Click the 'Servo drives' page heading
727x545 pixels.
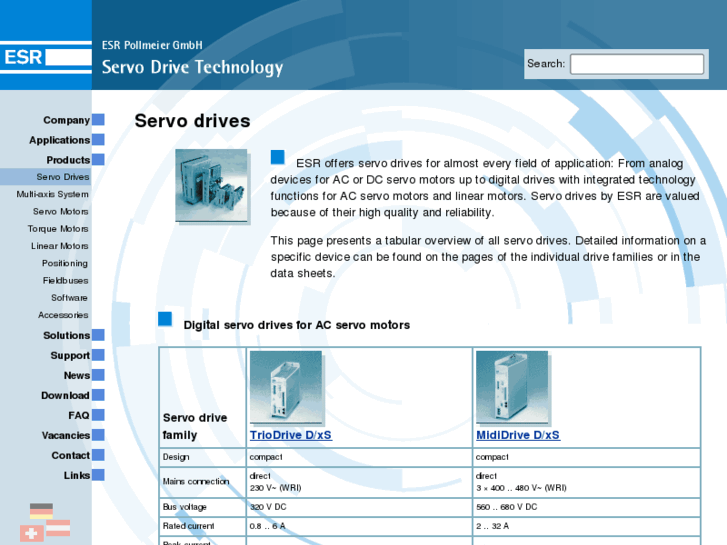point(192,121)
